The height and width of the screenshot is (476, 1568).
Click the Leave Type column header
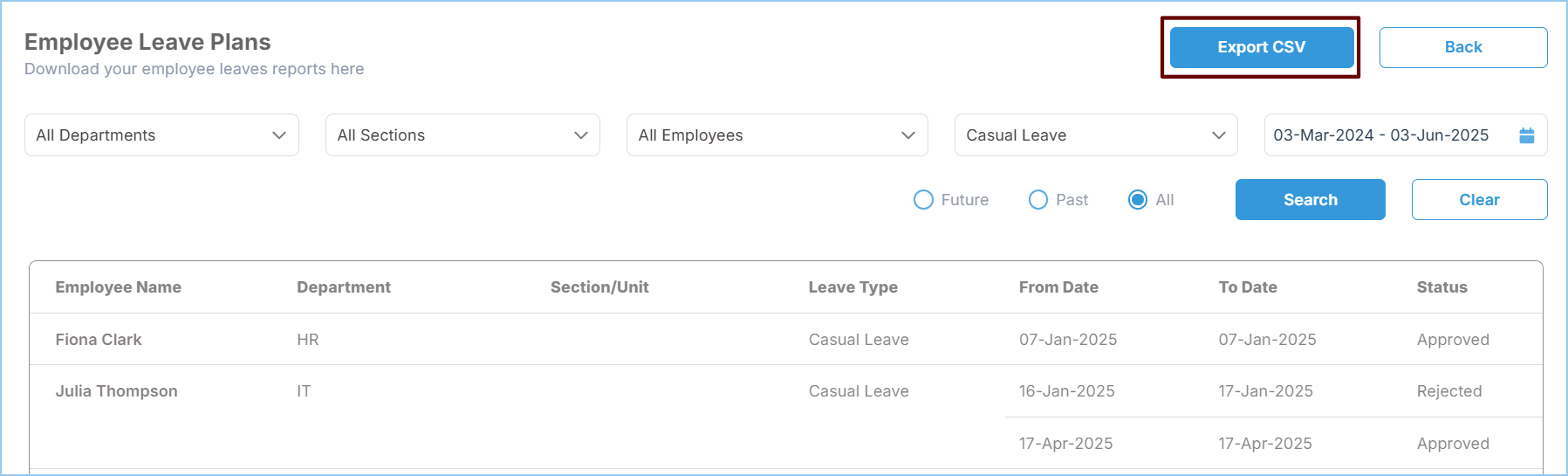click(852, 287)
